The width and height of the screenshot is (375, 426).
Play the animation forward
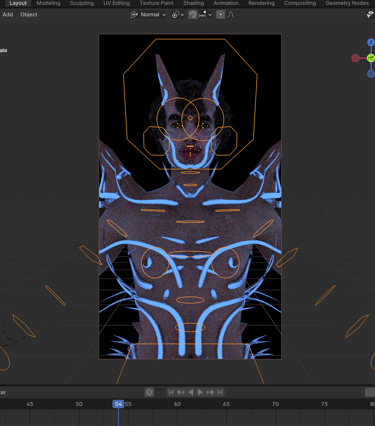[200, 392]
